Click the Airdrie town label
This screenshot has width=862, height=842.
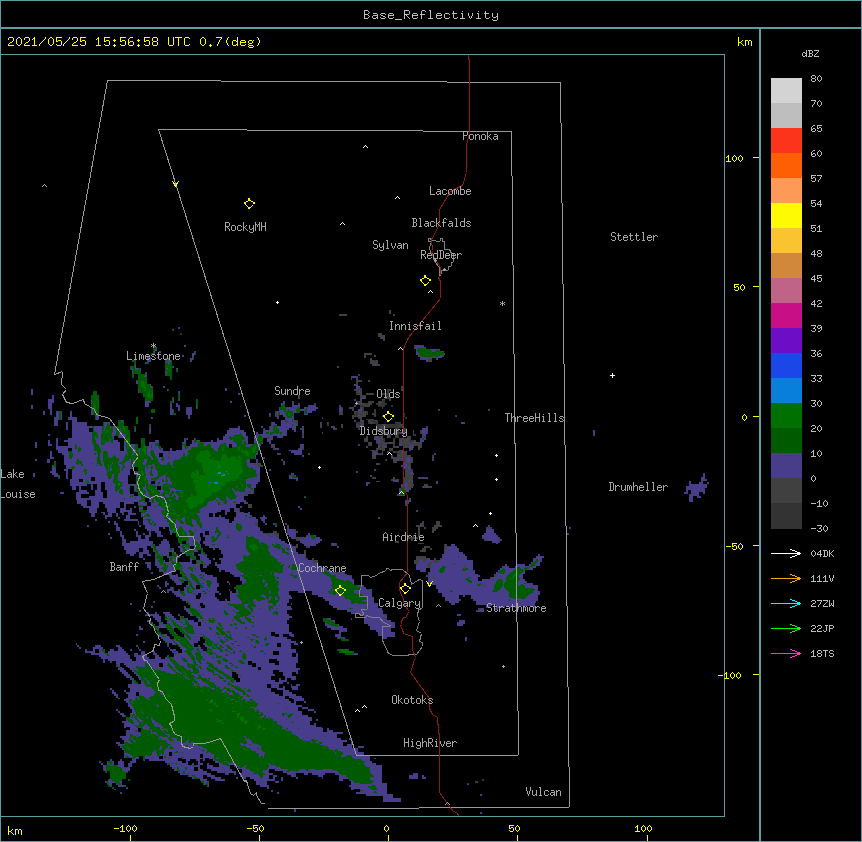(x=404, y=538)
